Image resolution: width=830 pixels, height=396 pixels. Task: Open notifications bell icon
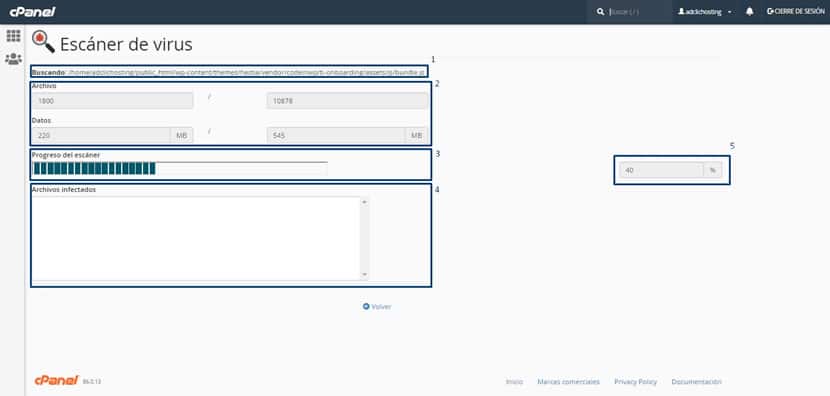pyautogui.click(x=750, y=12)
